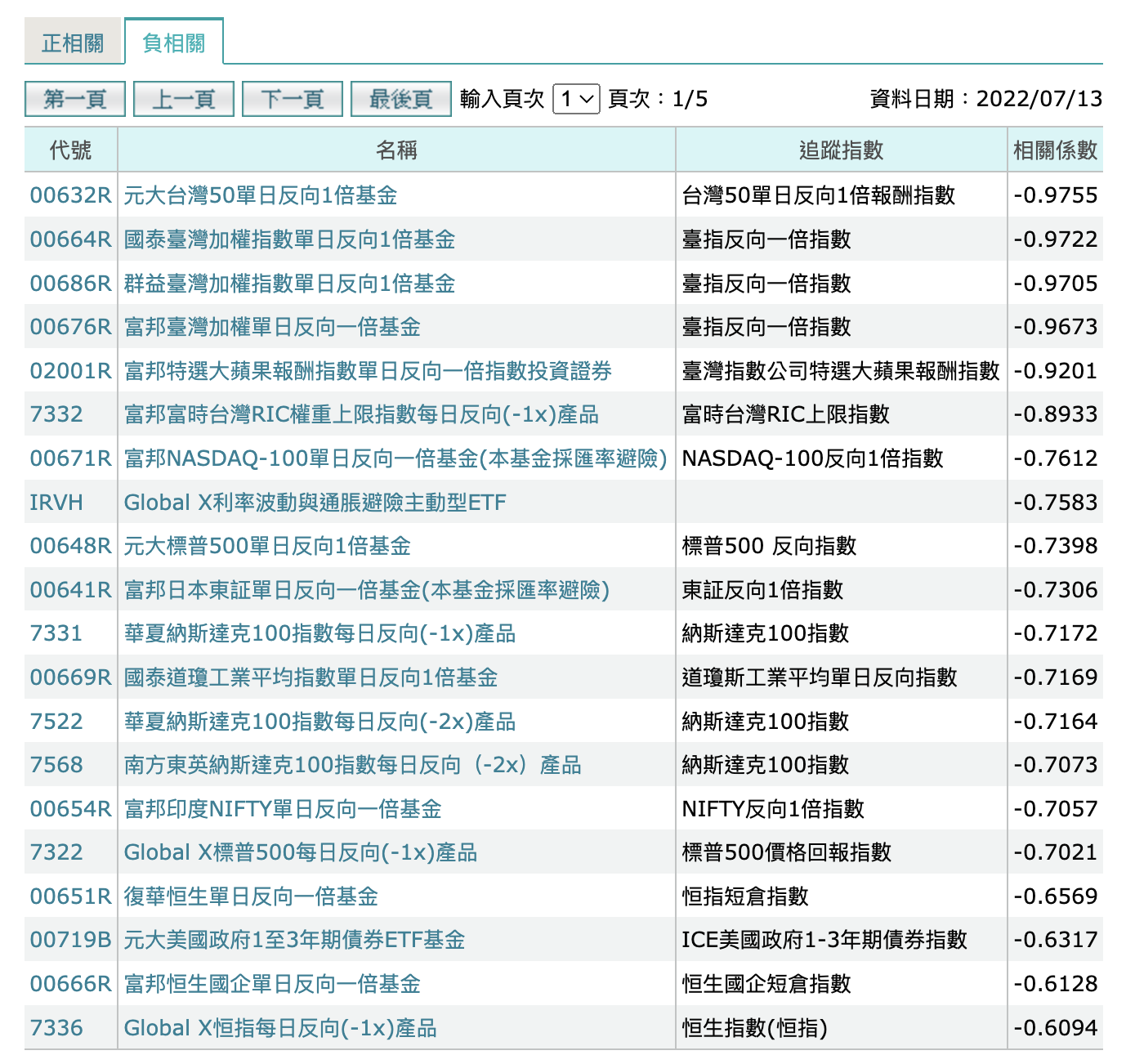This screenshot has width=1126, height=1064.
Task: Open code link IRVH
Action: 56,503
